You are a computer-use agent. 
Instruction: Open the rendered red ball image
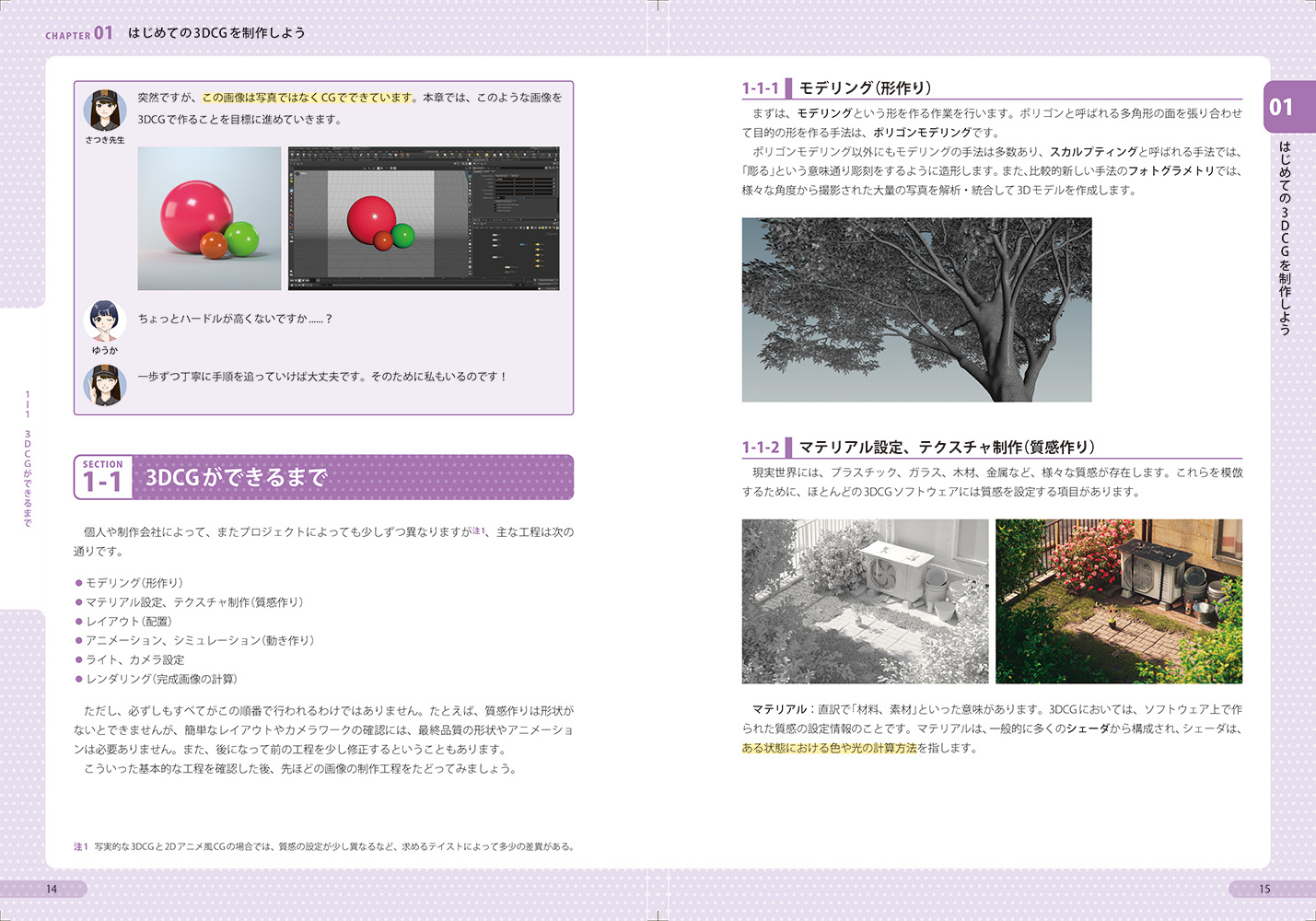coord(209,218)
